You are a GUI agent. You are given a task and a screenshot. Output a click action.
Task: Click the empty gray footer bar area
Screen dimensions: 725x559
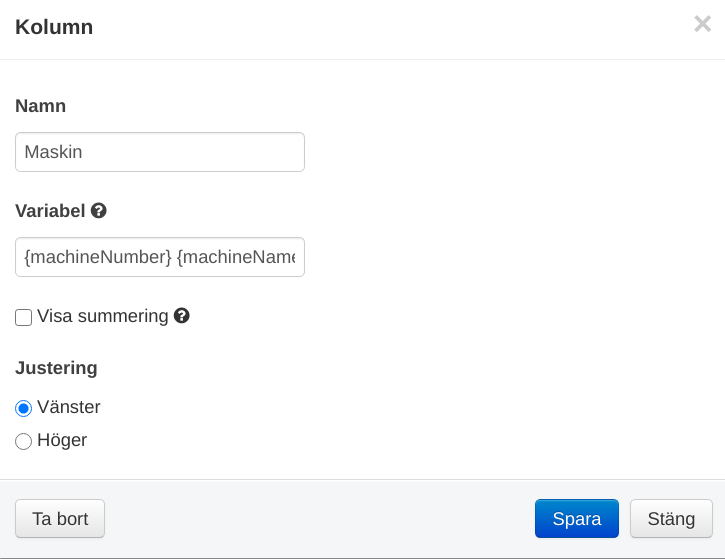click(x=319, y=518)
